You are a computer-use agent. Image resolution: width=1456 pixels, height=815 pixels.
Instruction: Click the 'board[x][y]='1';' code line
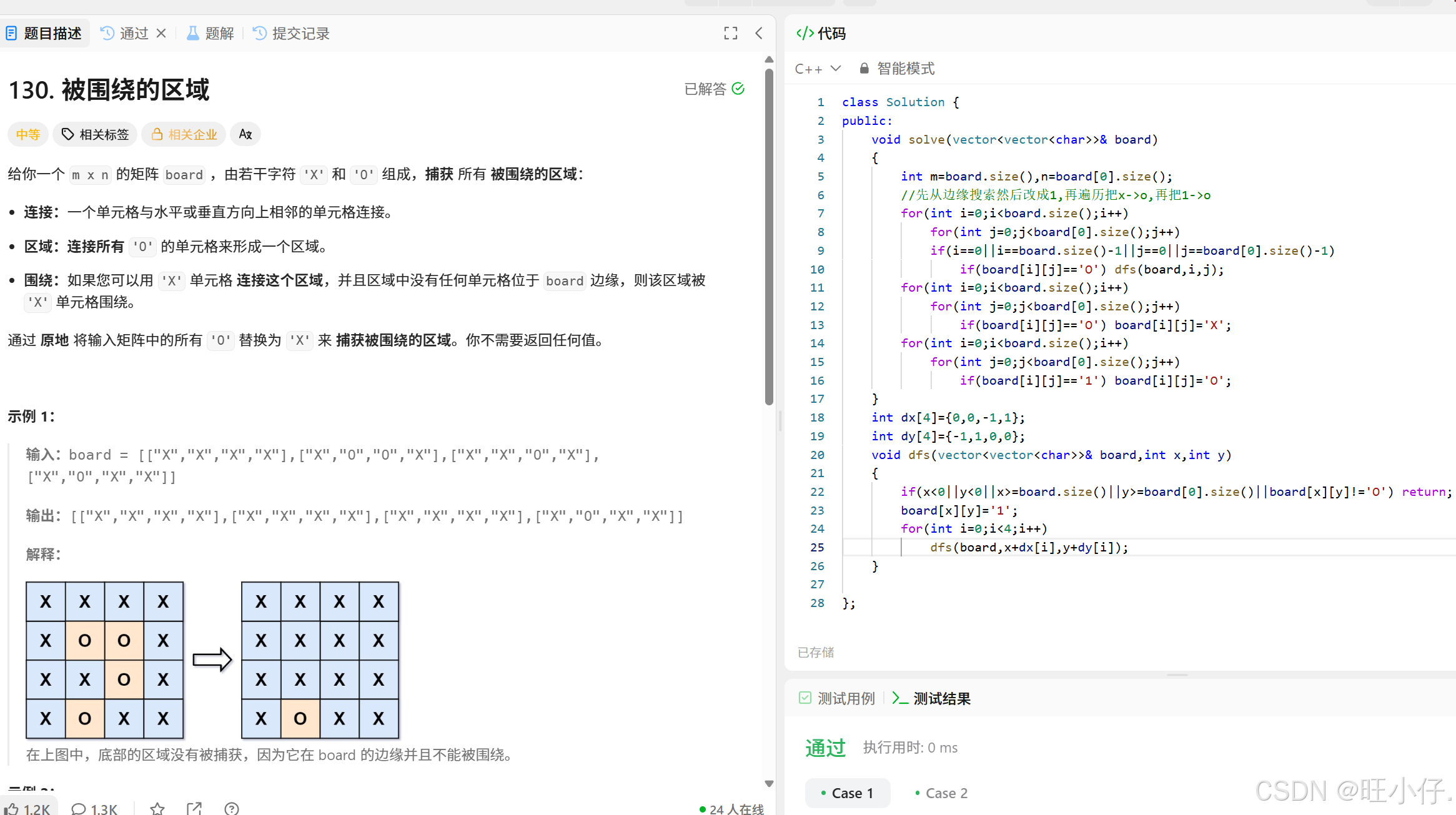click(x=959, y=510)
